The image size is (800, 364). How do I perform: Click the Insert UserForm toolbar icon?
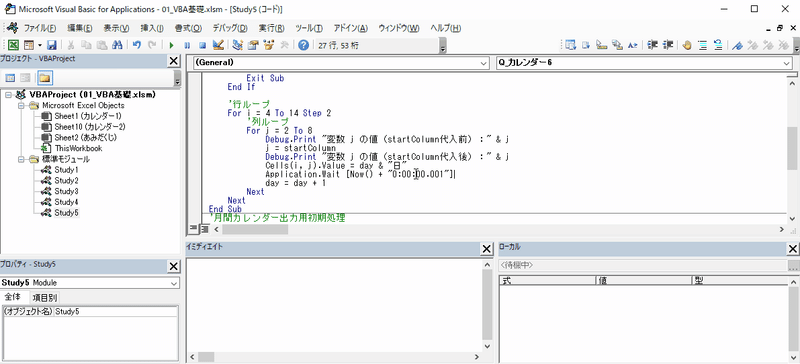(28, 45)
